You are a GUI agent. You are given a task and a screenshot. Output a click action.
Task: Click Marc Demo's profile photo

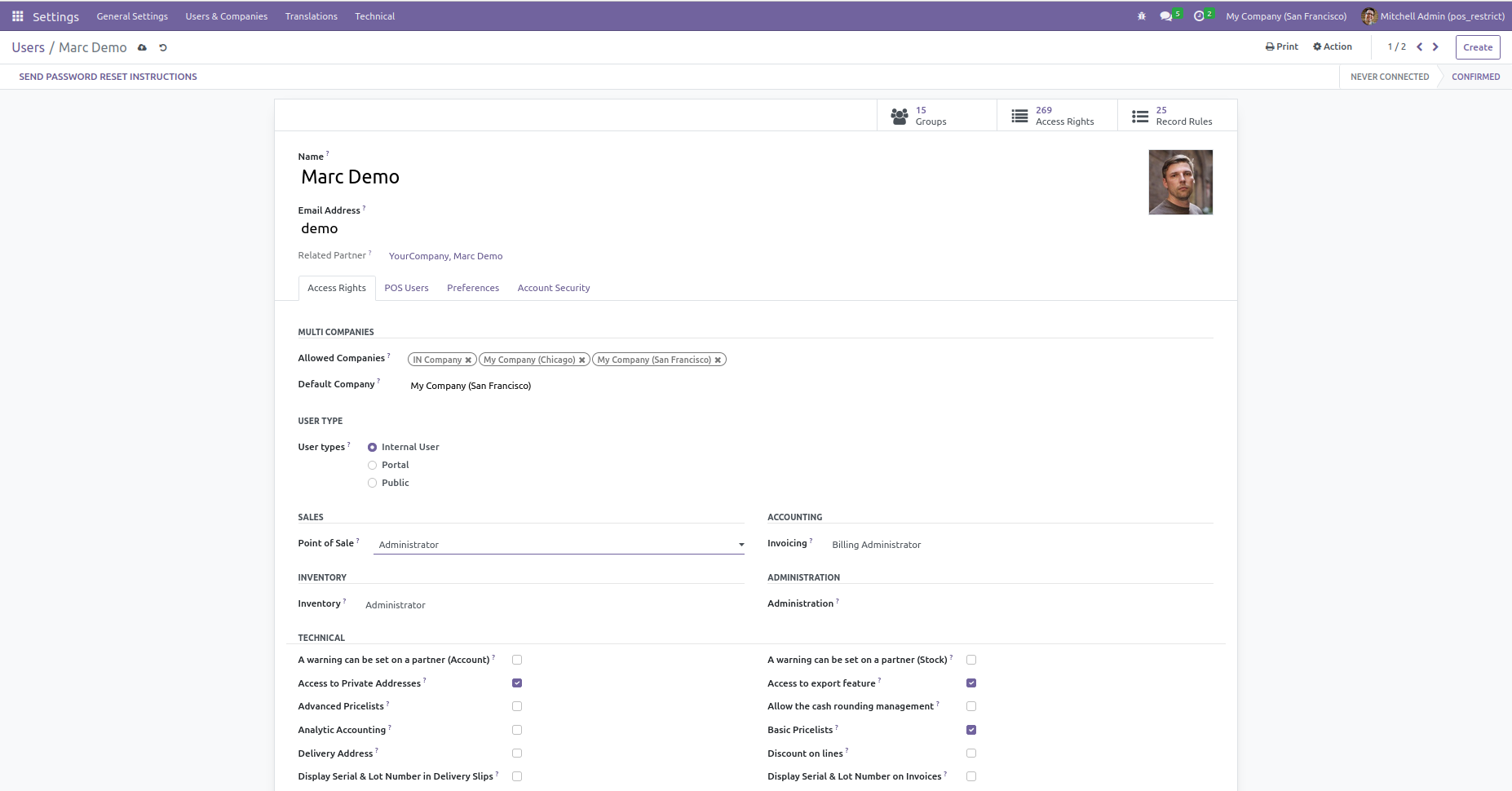[1180, 182]
